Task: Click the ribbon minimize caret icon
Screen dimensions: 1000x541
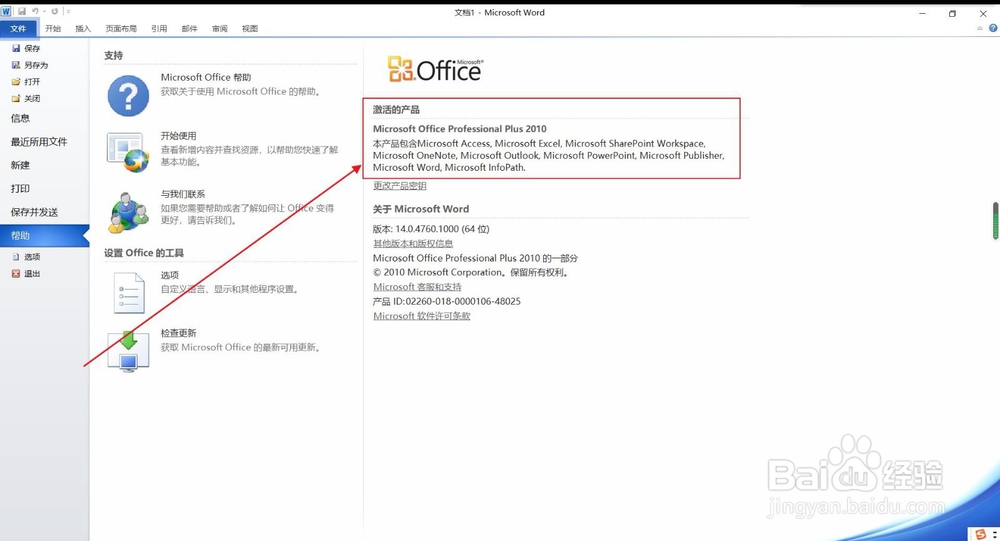Action: [980, 29]
